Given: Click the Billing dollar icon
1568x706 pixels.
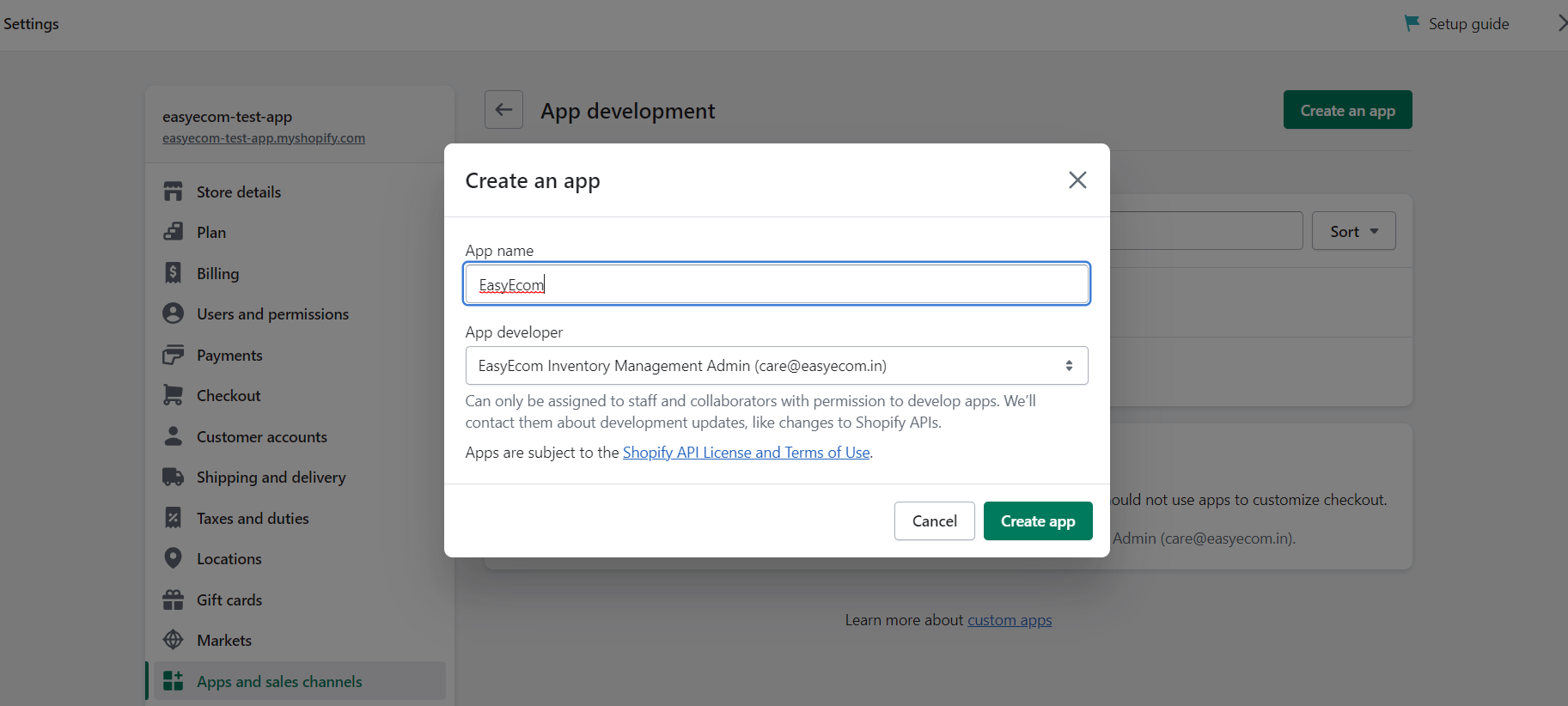Looking at the screenshot, I should click(x=173, y=273).
